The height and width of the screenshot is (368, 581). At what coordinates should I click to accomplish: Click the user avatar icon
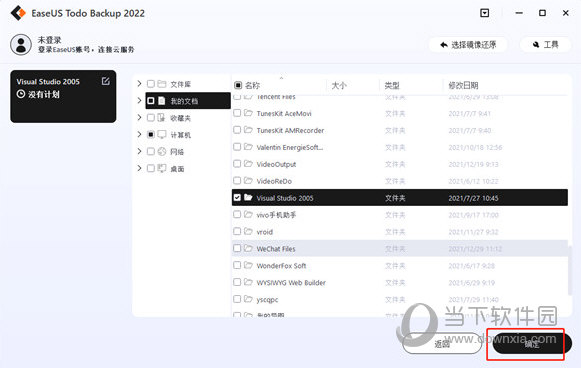21,44
